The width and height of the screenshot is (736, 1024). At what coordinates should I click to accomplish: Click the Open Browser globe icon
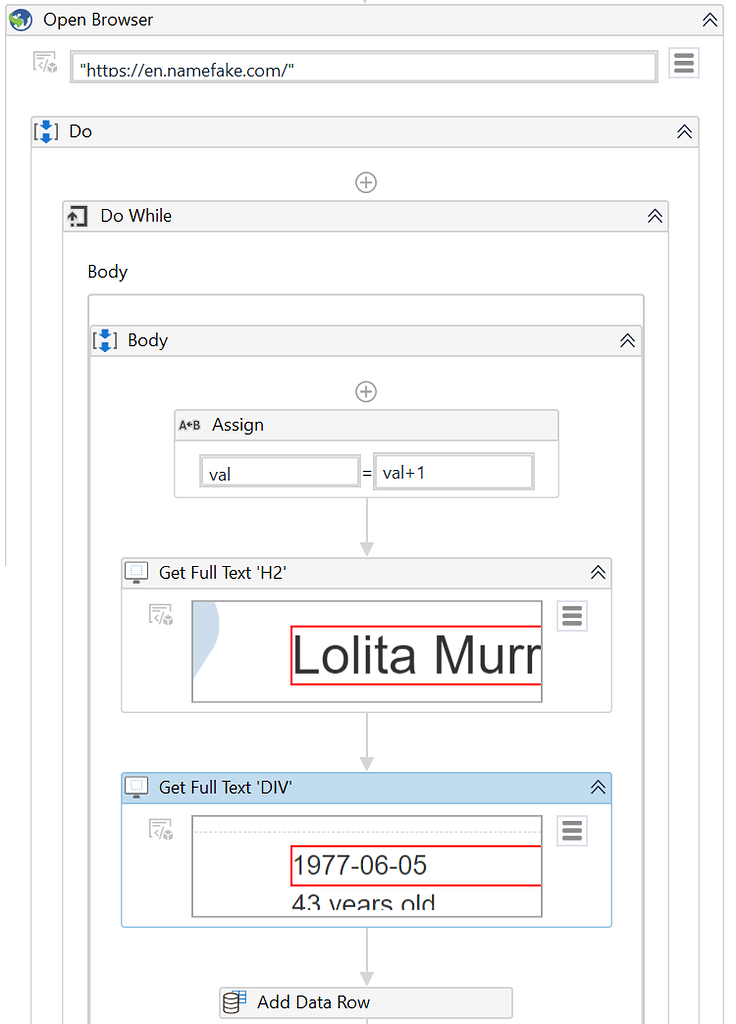21,20
